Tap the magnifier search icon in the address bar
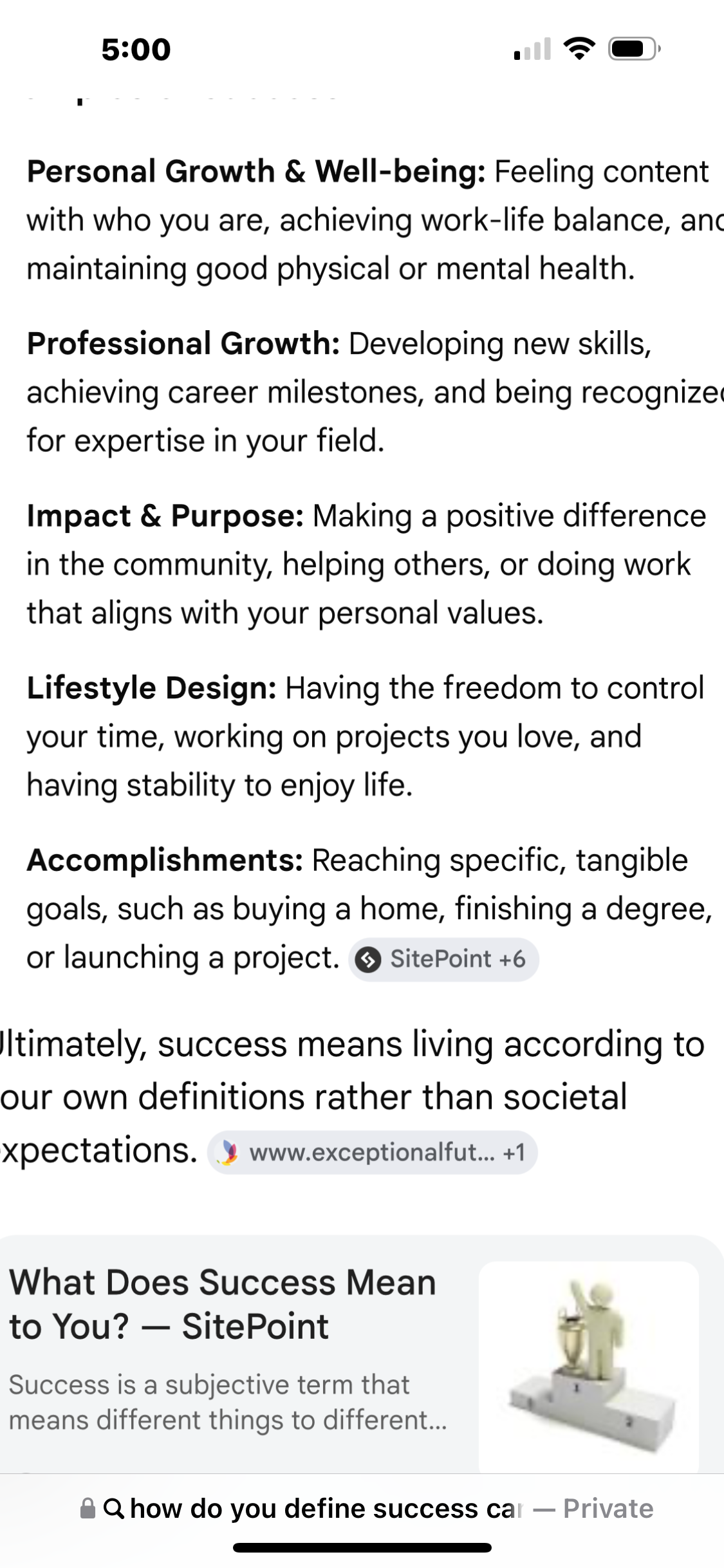724x1568 pixels. click(114, 1509)
